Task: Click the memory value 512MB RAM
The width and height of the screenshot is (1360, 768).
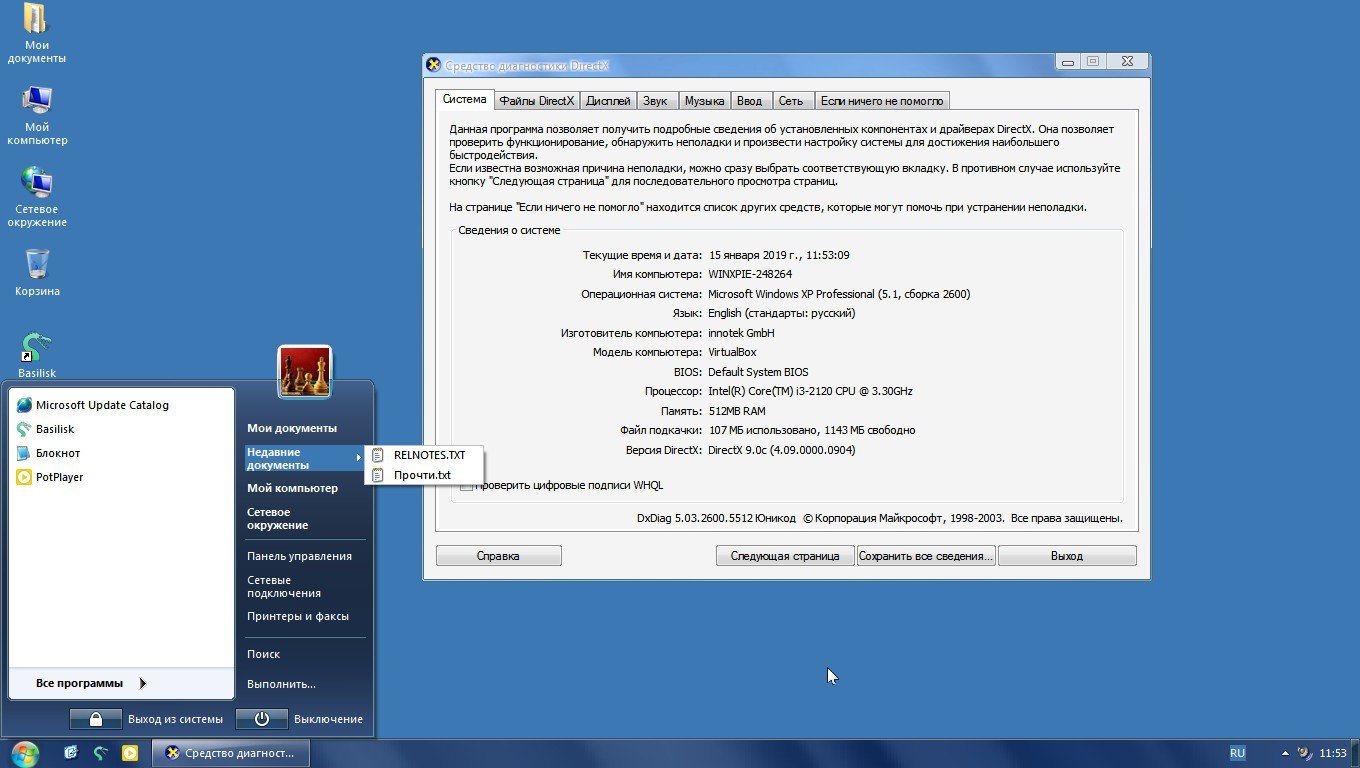Action: click(x=737, y=411)
